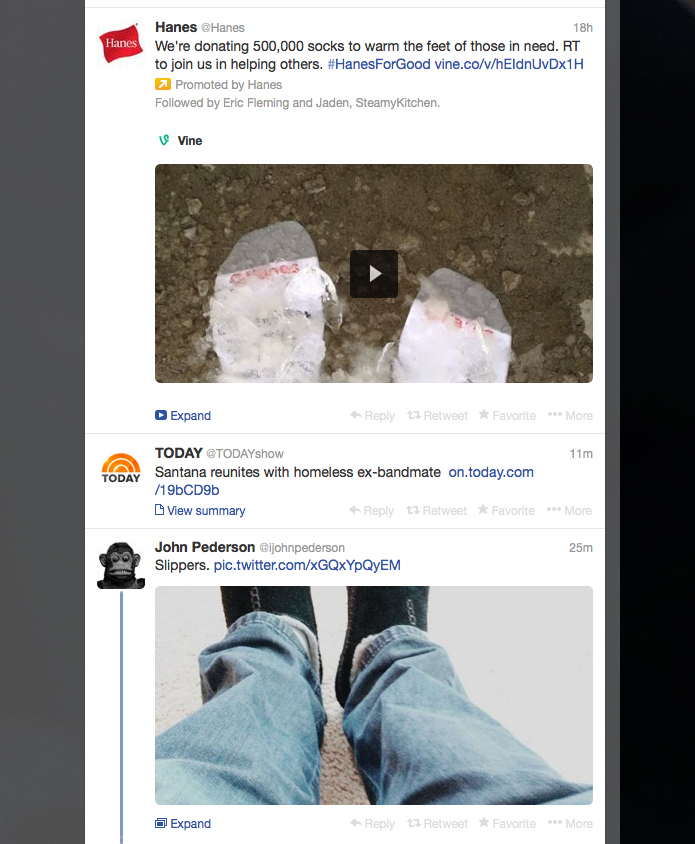This screenshot has width=695, height=844.
Task: Play the Hanes Vine video
Action: tap(374, 273)
